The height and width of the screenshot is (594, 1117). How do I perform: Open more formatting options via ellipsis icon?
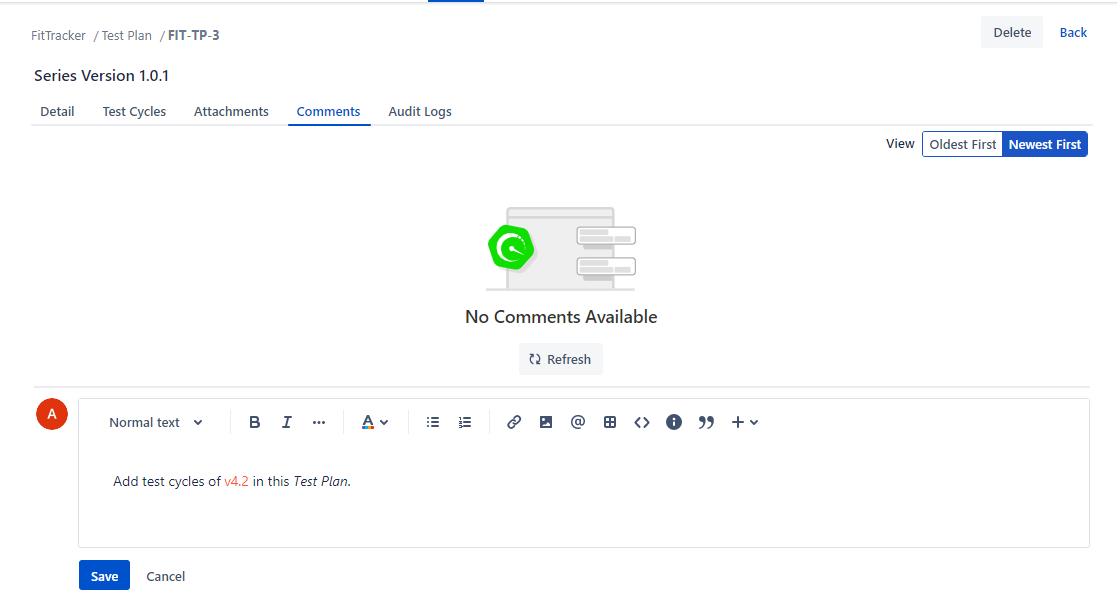[x=318, y=422]
